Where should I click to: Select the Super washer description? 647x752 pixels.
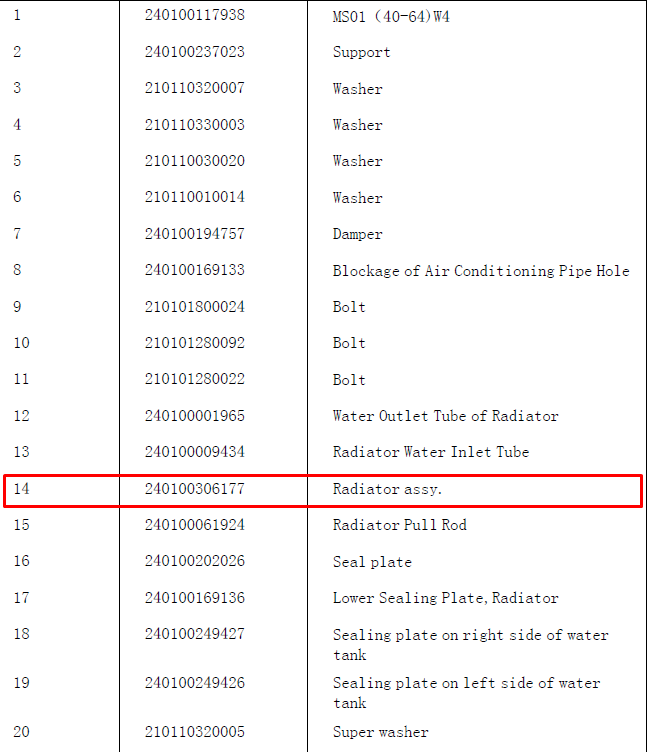(380, 732)
